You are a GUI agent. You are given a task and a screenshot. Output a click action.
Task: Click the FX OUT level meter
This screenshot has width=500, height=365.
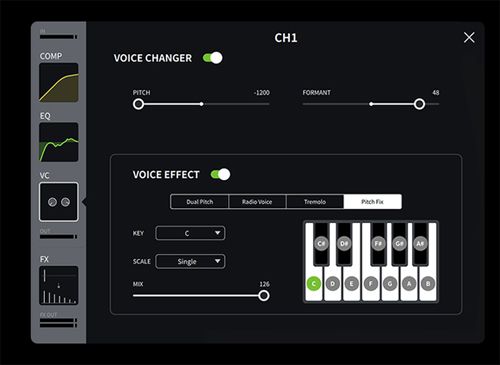59,323
